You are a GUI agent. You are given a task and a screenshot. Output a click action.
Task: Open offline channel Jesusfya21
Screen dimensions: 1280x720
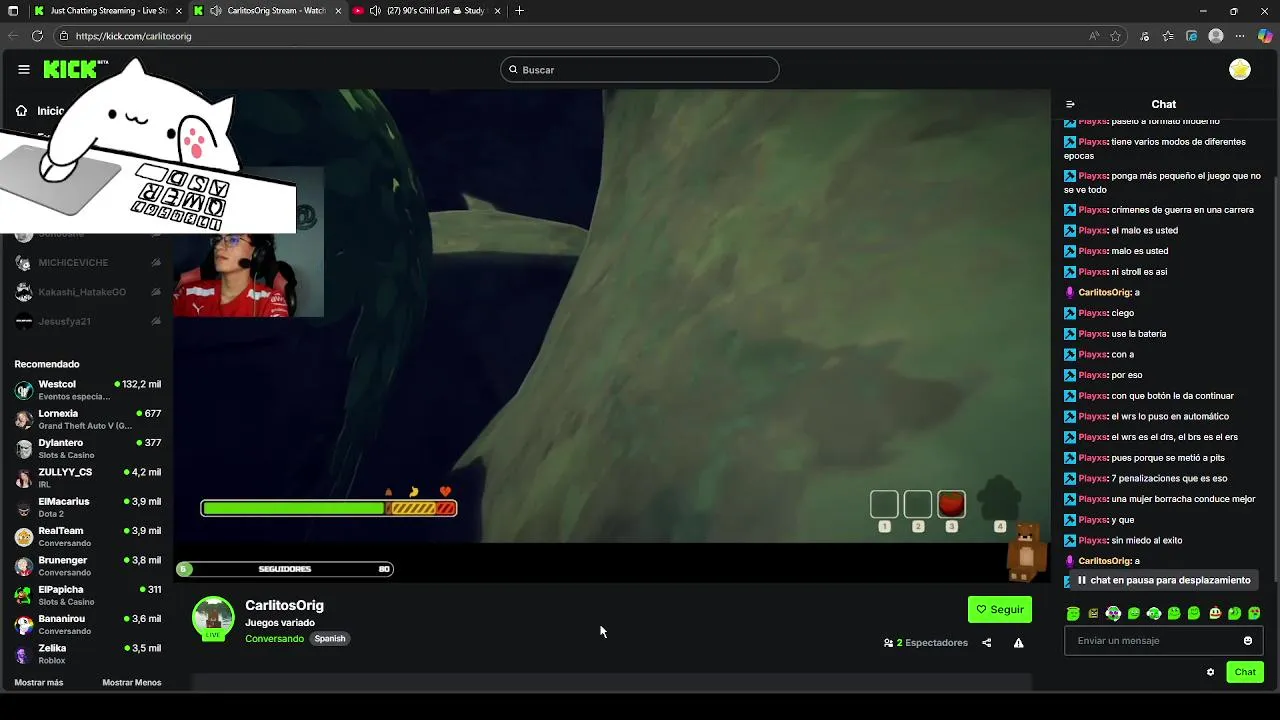(88, 322)
